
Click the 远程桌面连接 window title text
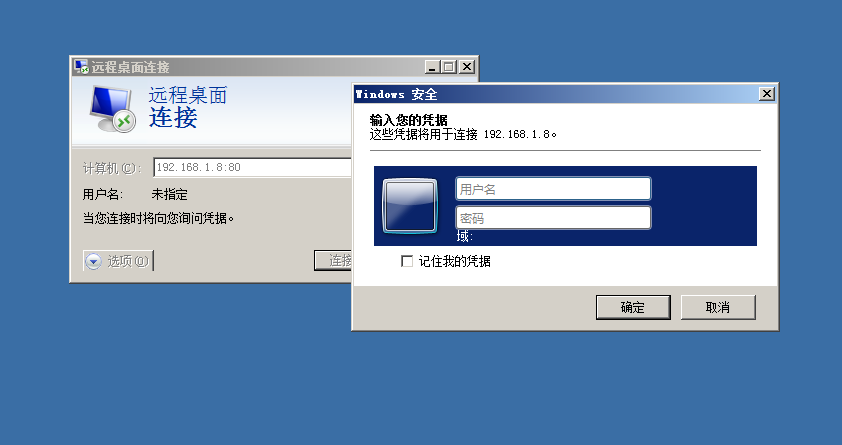tap(130, 67)
